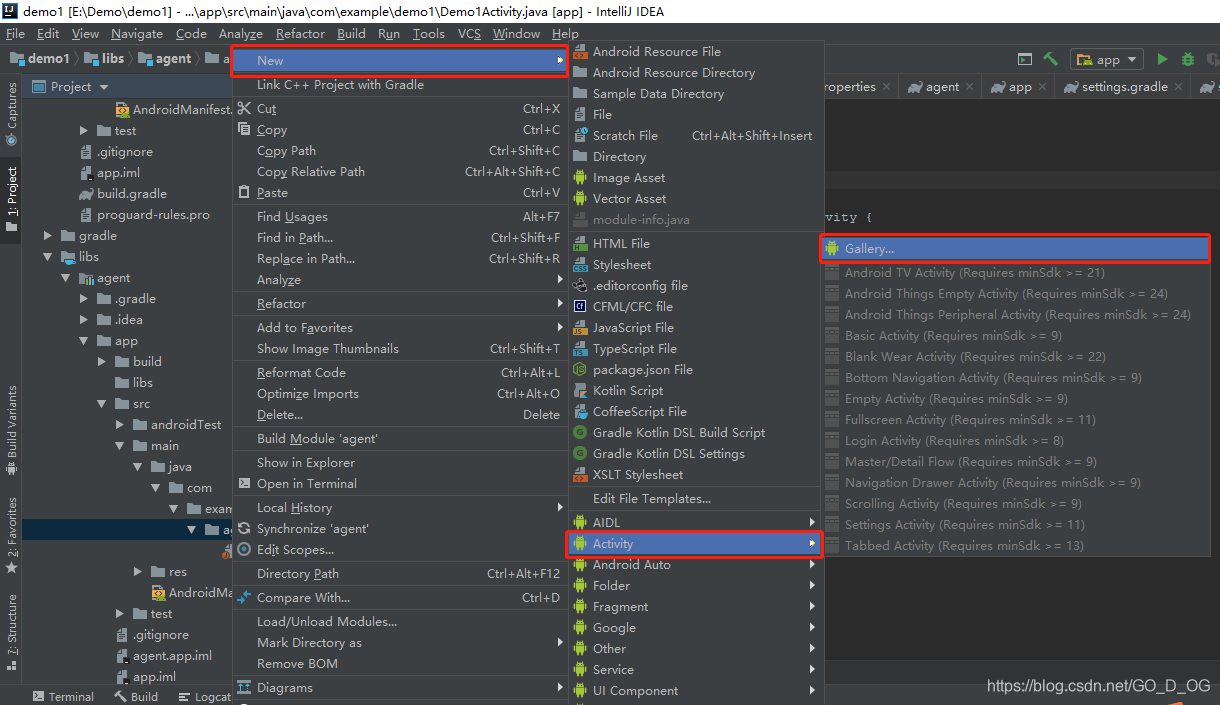Expand the Service submenu
Screen dimensions: 1220x705
[x=695, y=669]
